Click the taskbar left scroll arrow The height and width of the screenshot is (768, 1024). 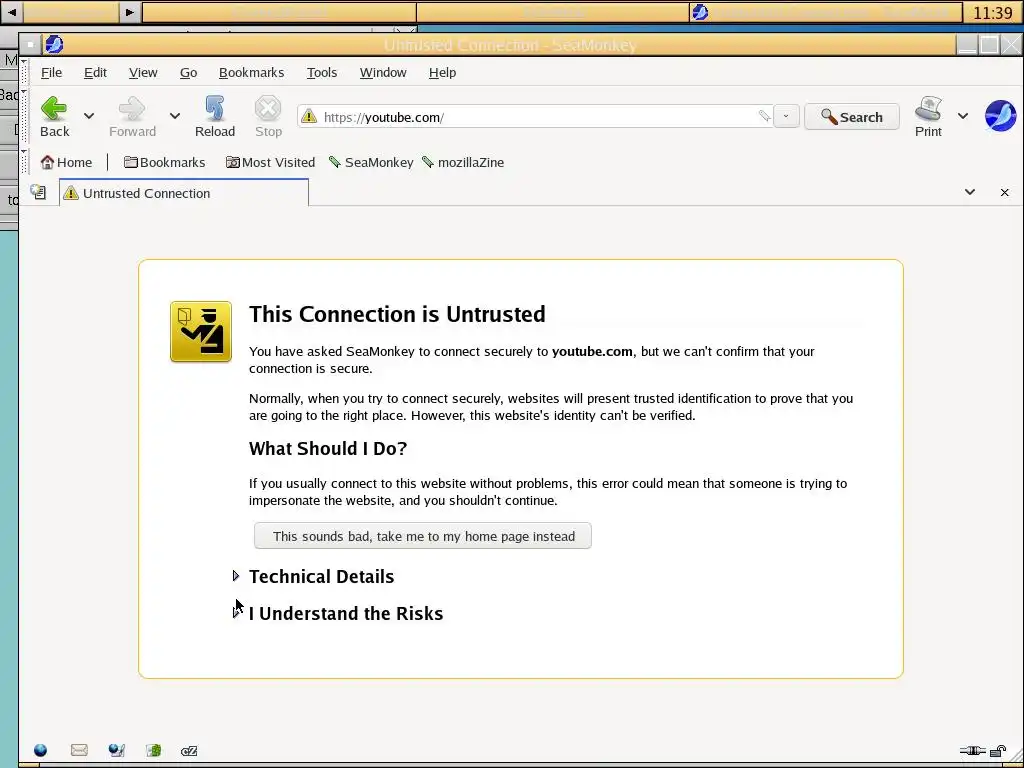click(12, 12)
